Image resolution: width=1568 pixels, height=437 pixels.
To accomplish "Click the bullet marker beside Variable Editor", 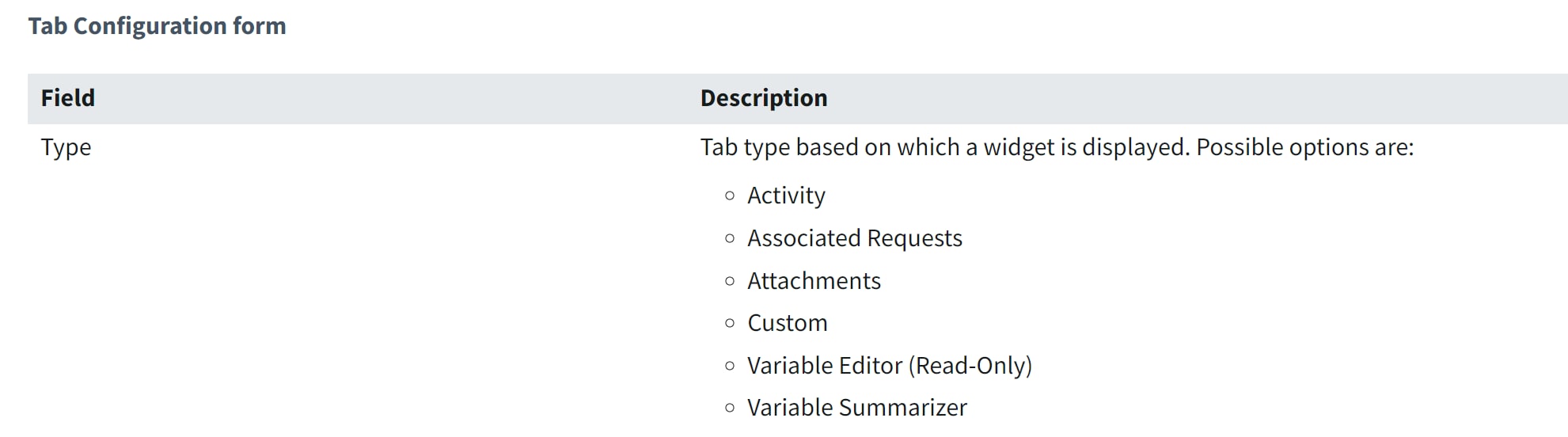I will click(x=730, y=366).
